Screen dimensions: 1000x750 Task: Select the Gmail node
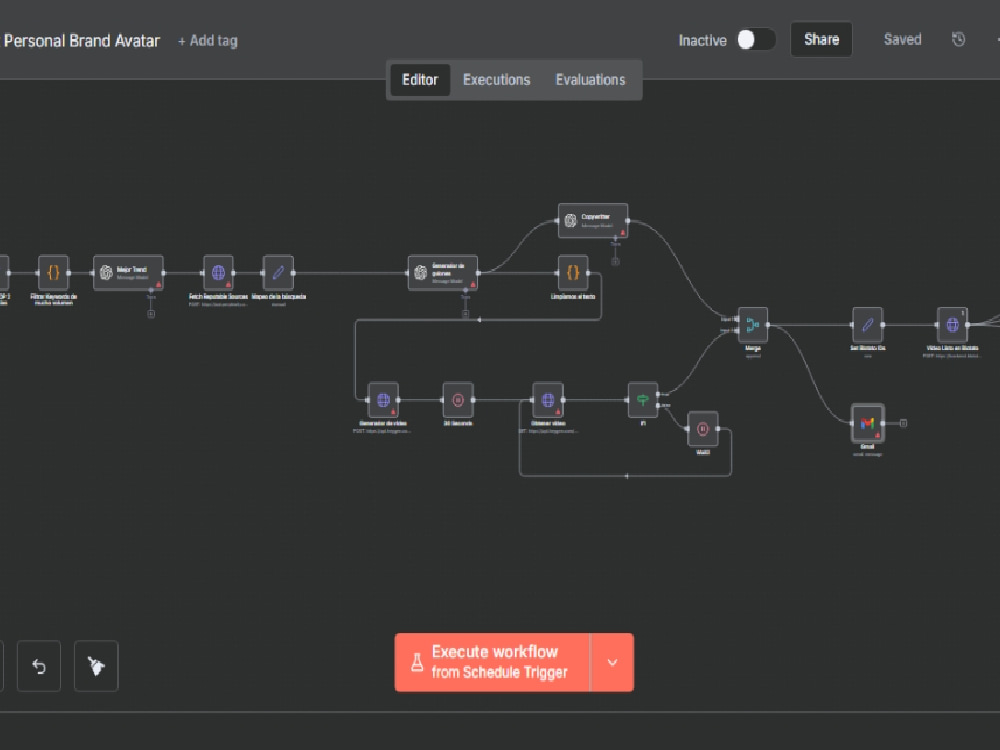pyautogui.click(x=867, y=423)
